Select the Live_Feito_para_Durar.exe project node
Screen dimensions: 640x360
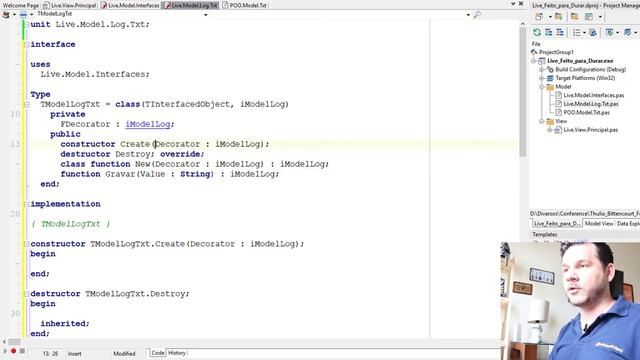580,61
